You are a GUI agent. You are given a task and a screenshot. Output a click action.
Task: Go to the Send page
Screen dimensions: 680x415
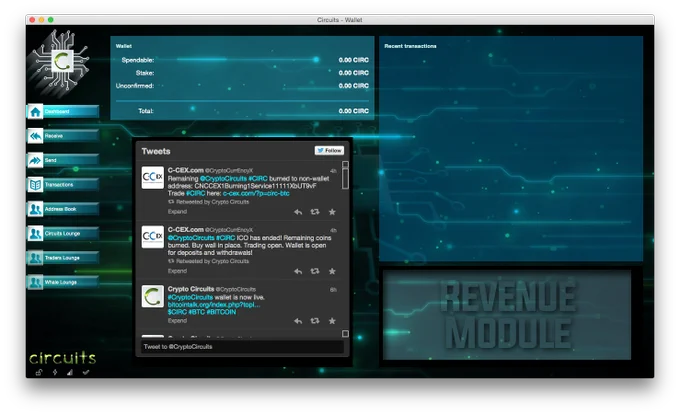tap(63, 160)
